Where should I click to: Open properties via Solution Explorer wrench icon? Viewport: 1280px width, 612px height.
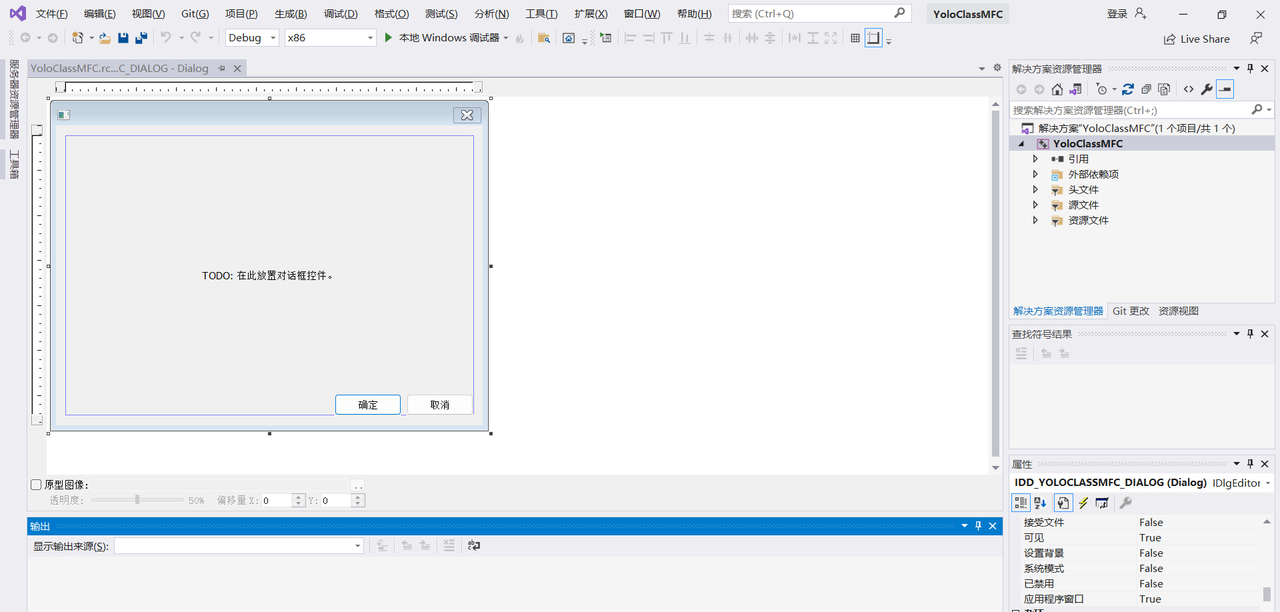[x=1206, y=89]
